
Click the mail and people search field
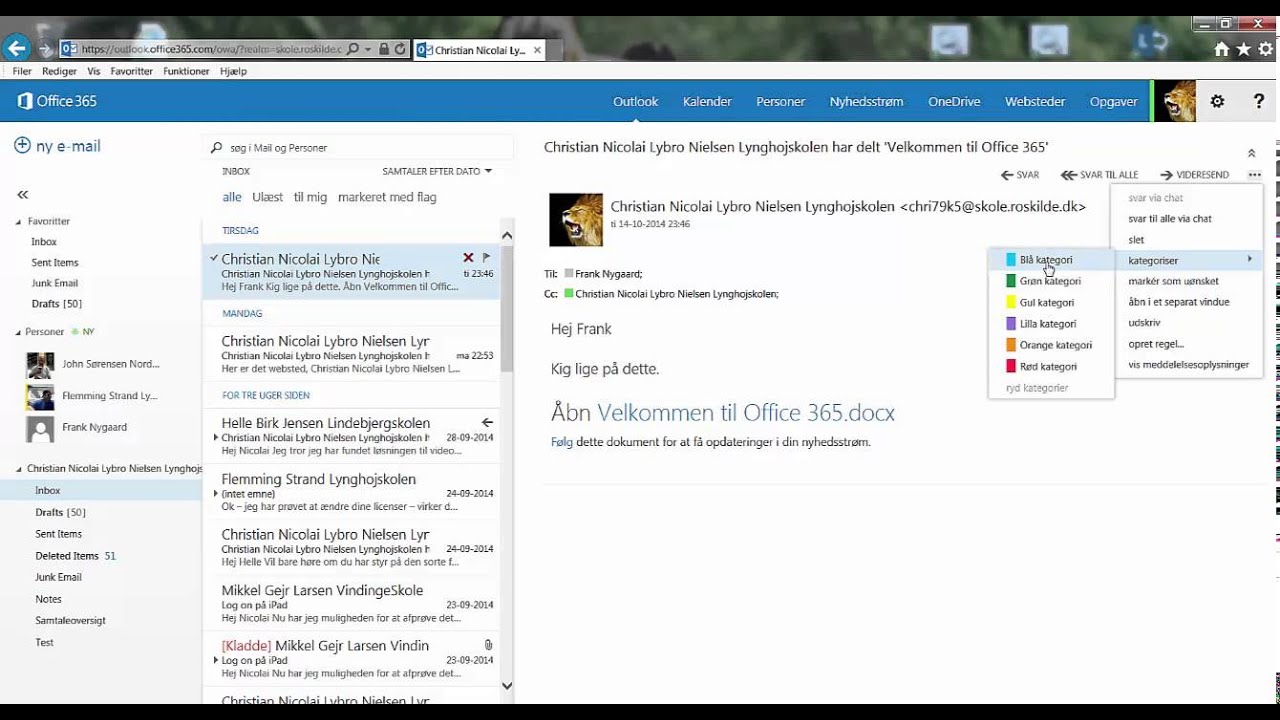[358, 148]
